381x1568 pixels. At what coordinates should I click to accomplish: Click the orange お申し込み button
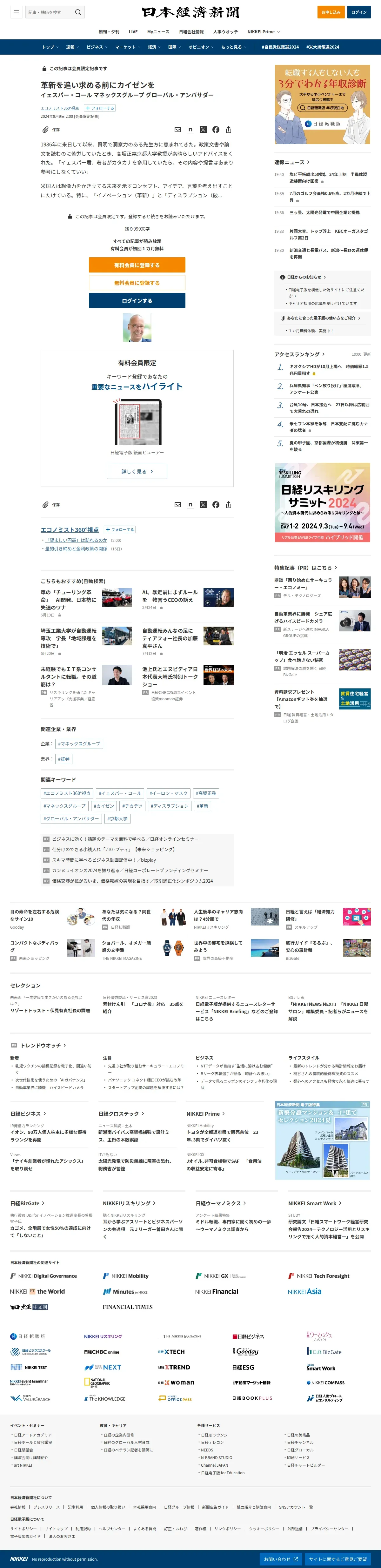332,12
